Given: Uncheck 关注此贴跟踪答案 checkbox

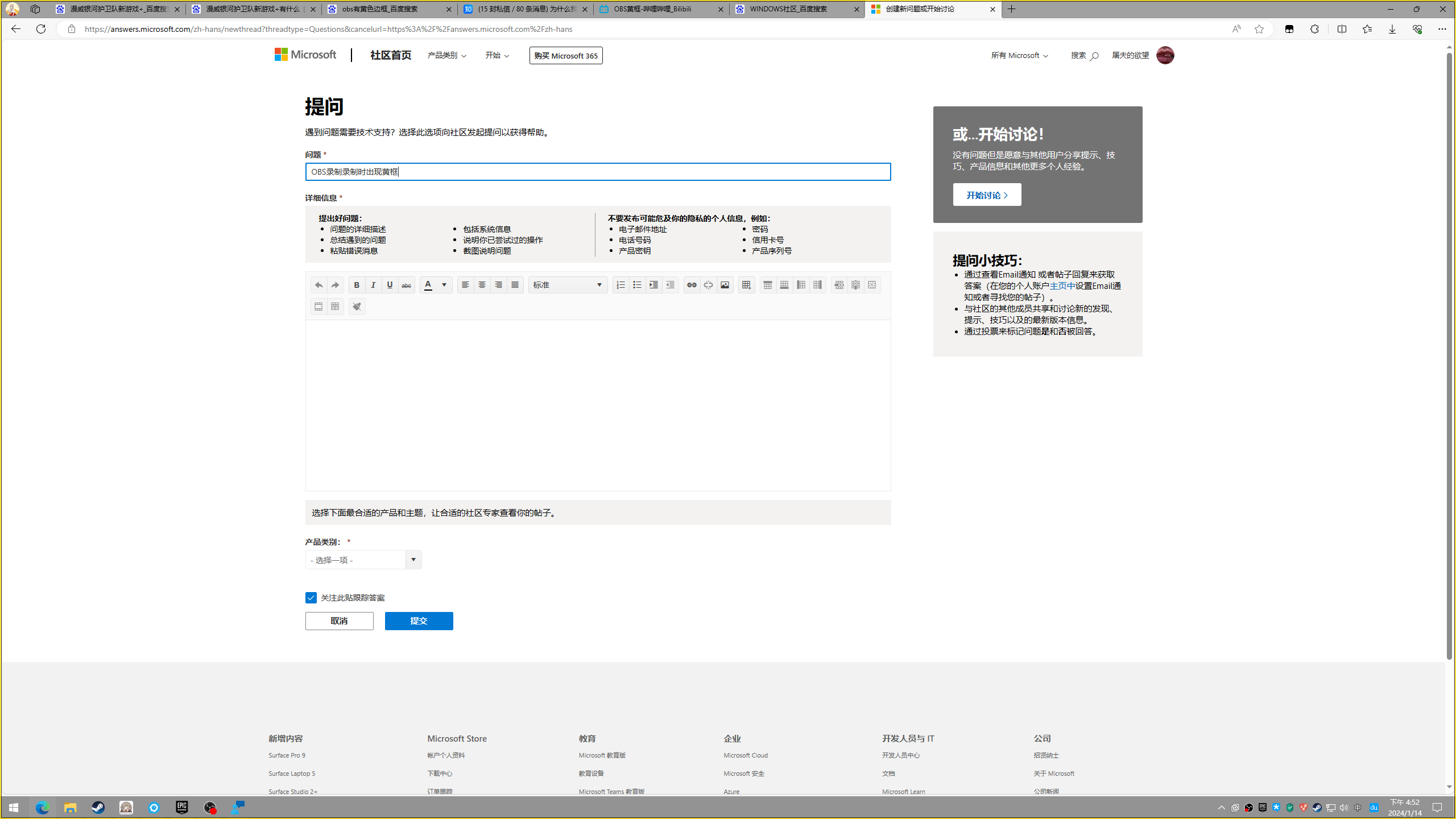Looking at the screenshot, I should point(311,598).
